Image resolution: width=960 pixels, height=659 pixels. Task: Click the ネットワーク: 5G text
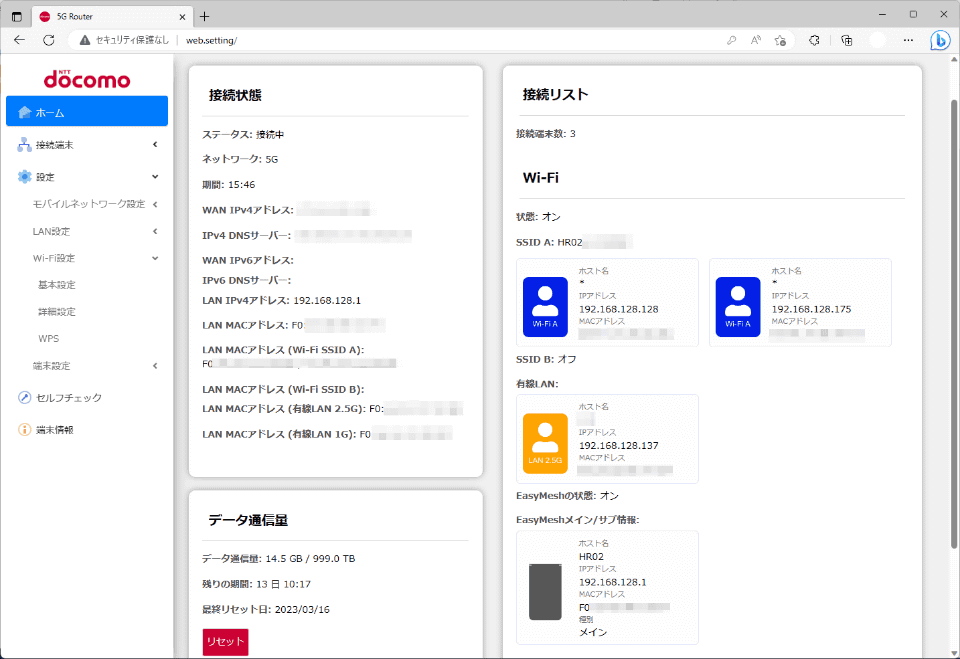pos(240,159)
